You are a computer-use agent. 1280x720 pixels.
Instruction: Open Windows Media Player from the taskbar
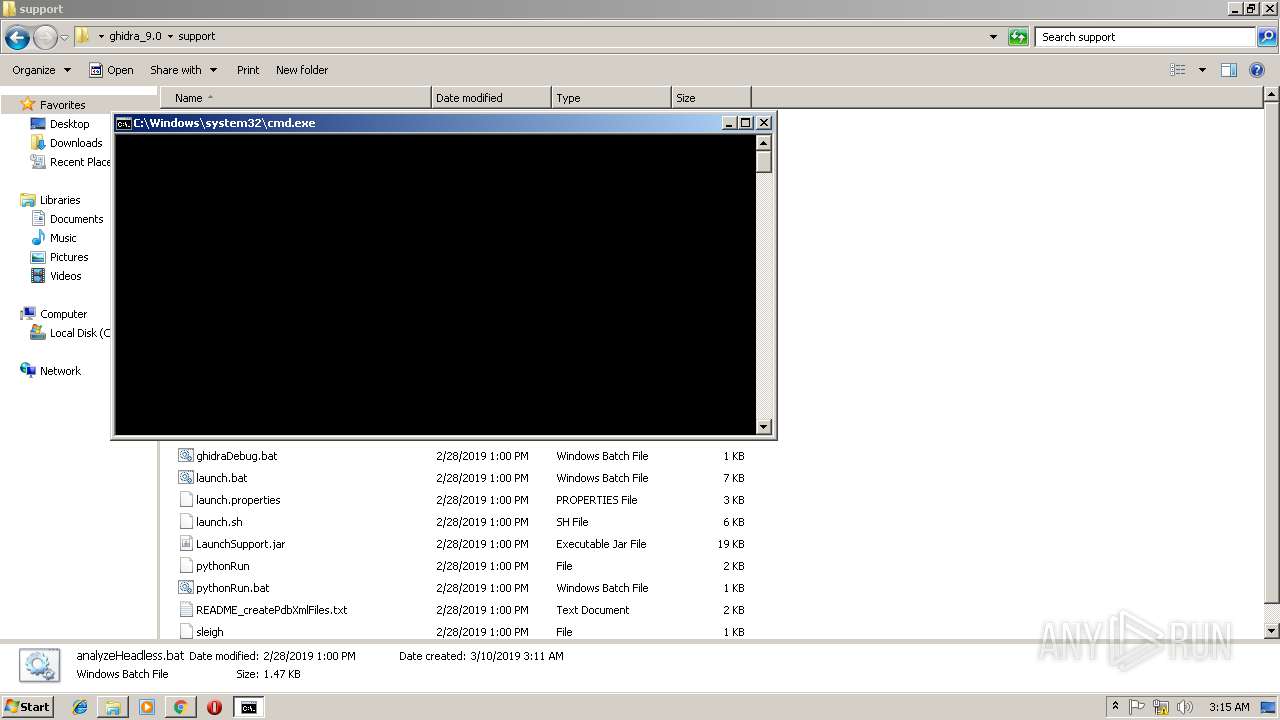[x=147, y=707]
